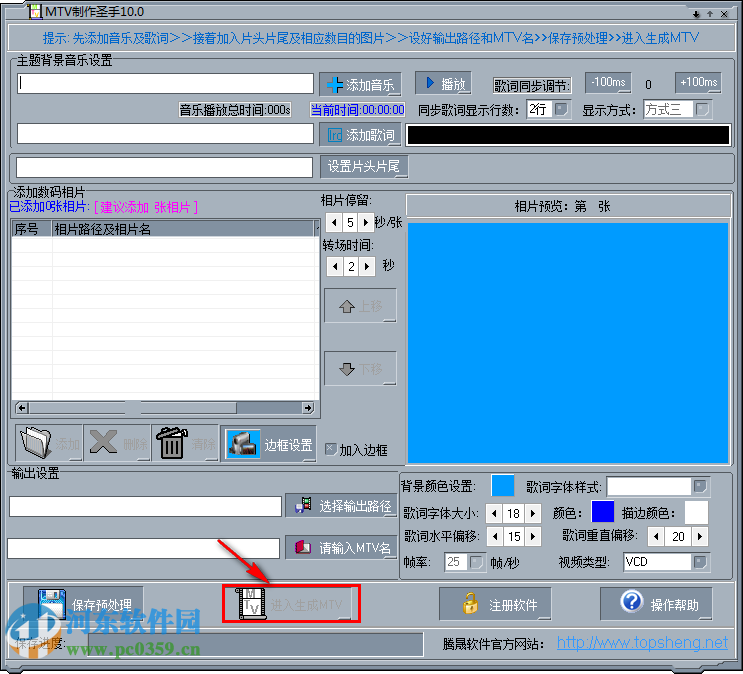Open the 歌词字体样式 dropdown
The image size is (743, 674).
pyautogui.click(x=700, y=486)
